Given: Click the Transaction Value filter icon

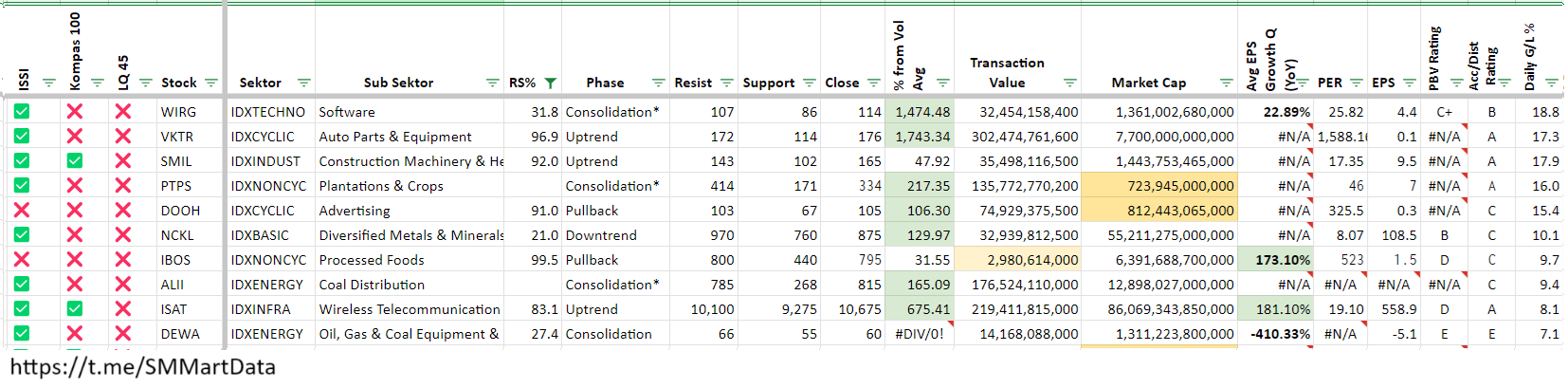Looking at the screenshot, I should 1070,83.
